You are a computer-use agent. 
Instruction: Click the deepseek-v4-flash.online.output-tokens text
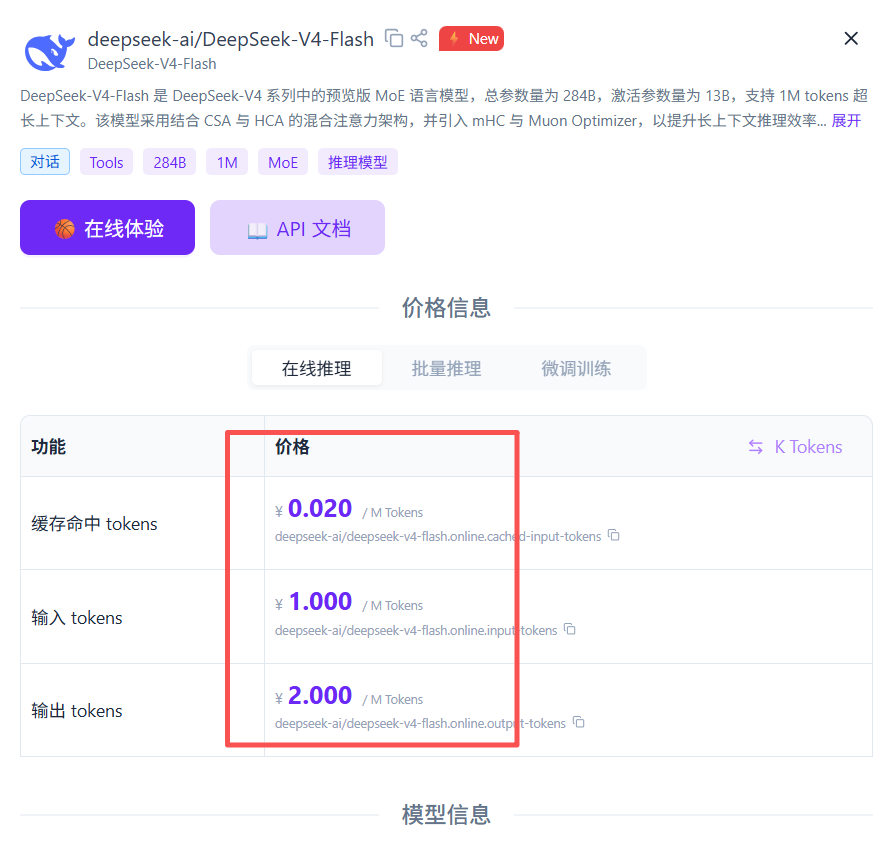[420, 723]
